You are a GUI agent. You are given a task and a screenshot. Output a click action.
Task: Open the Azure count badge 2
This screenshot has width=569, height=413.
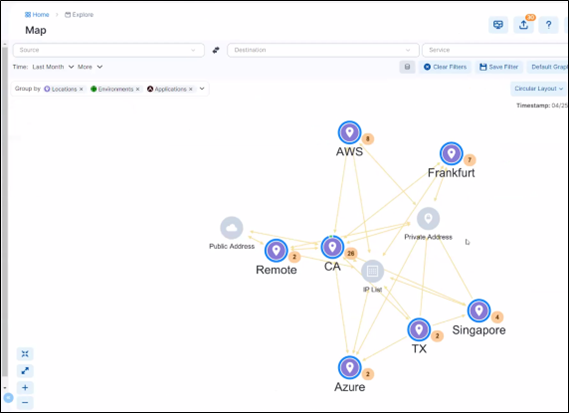point(368,374)
